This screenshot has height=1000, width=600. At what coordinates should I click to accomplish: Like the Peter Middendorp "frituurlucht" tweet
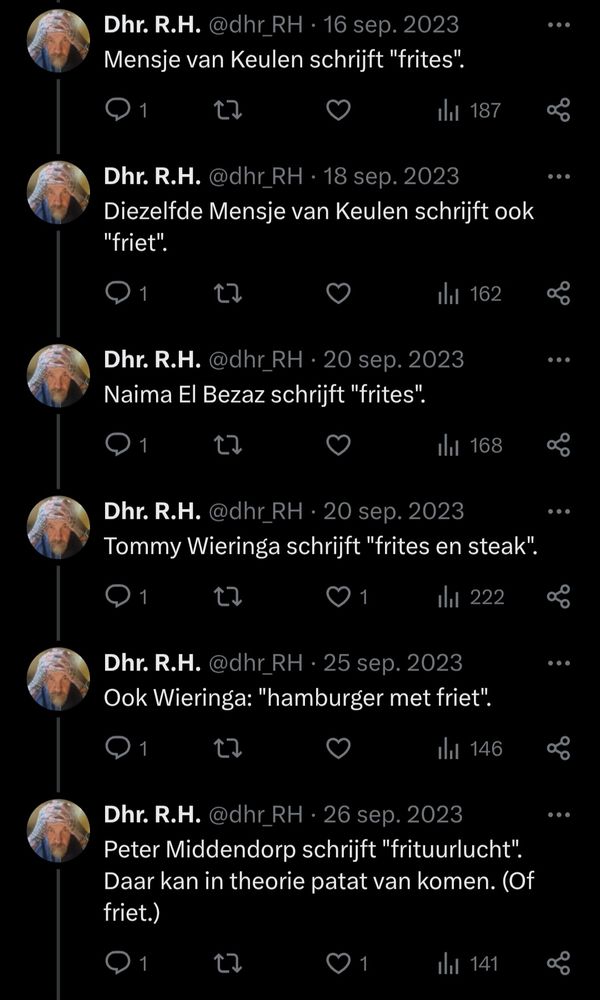point(339,964)
